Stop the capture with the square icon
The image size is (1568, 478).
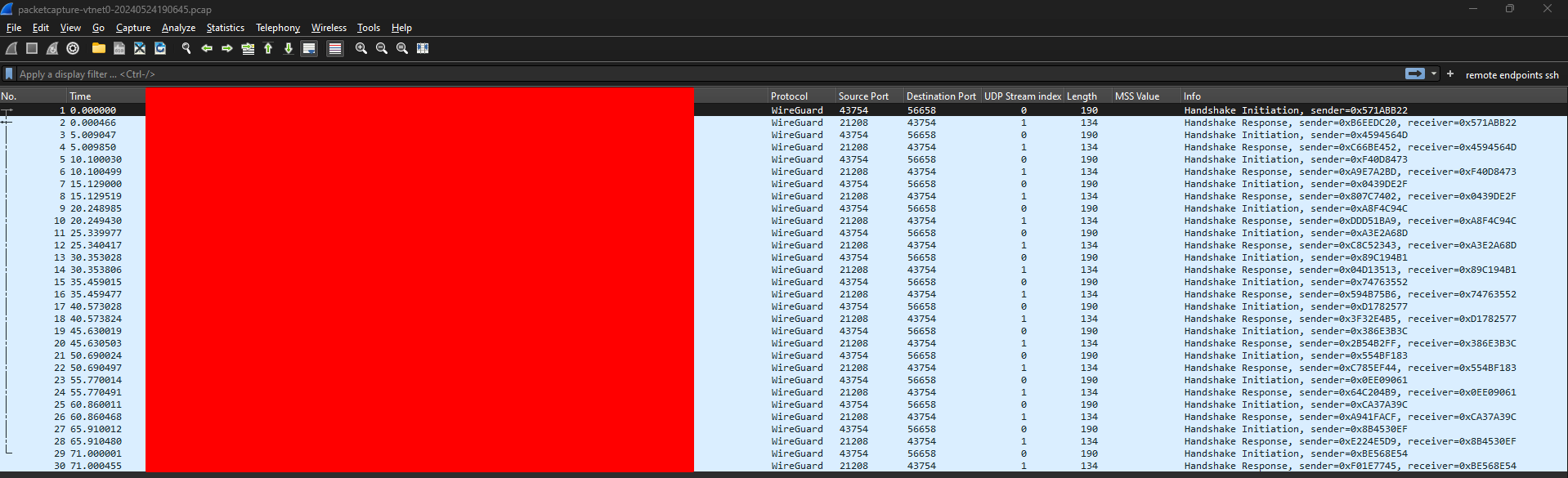click(x=32, y=48)
